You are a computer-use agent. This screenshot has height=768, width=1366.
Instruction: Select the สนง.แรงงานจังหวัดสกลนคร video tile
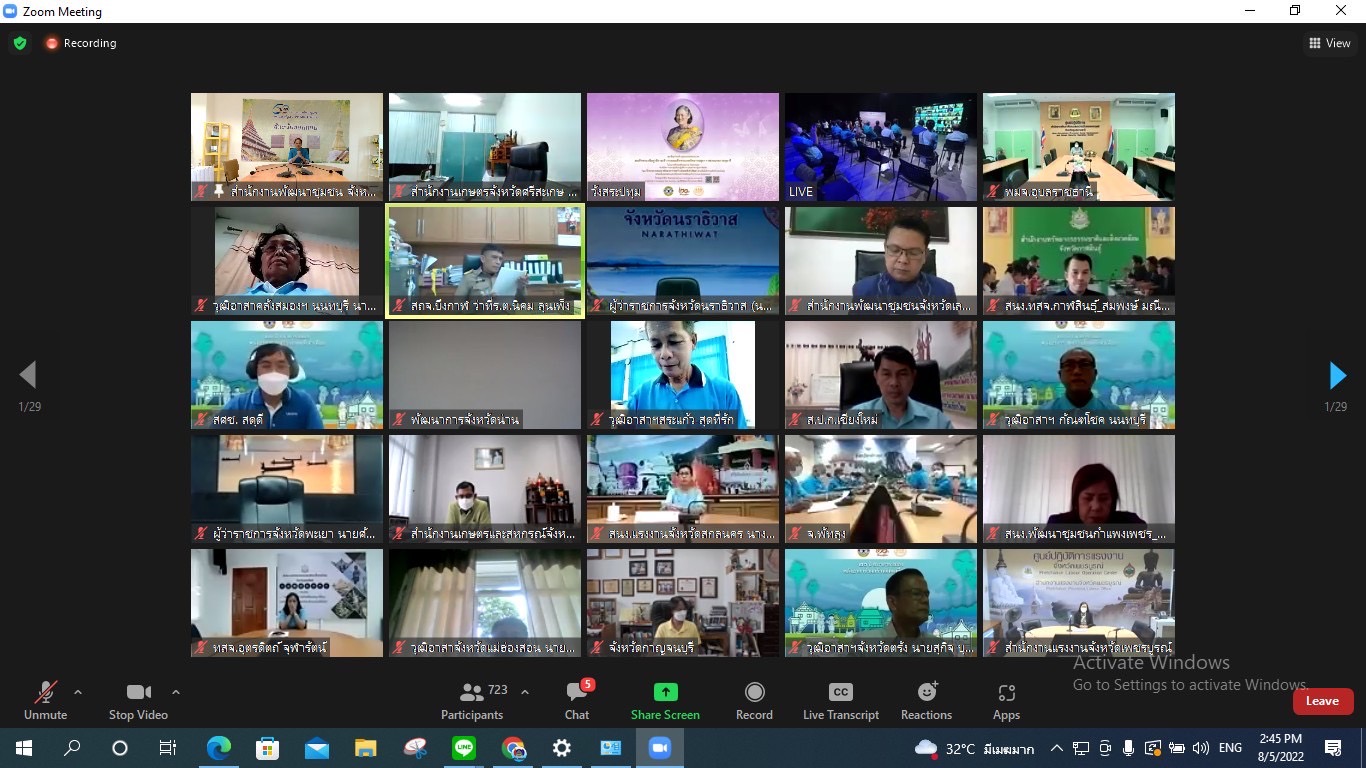[x=683, y=489]
